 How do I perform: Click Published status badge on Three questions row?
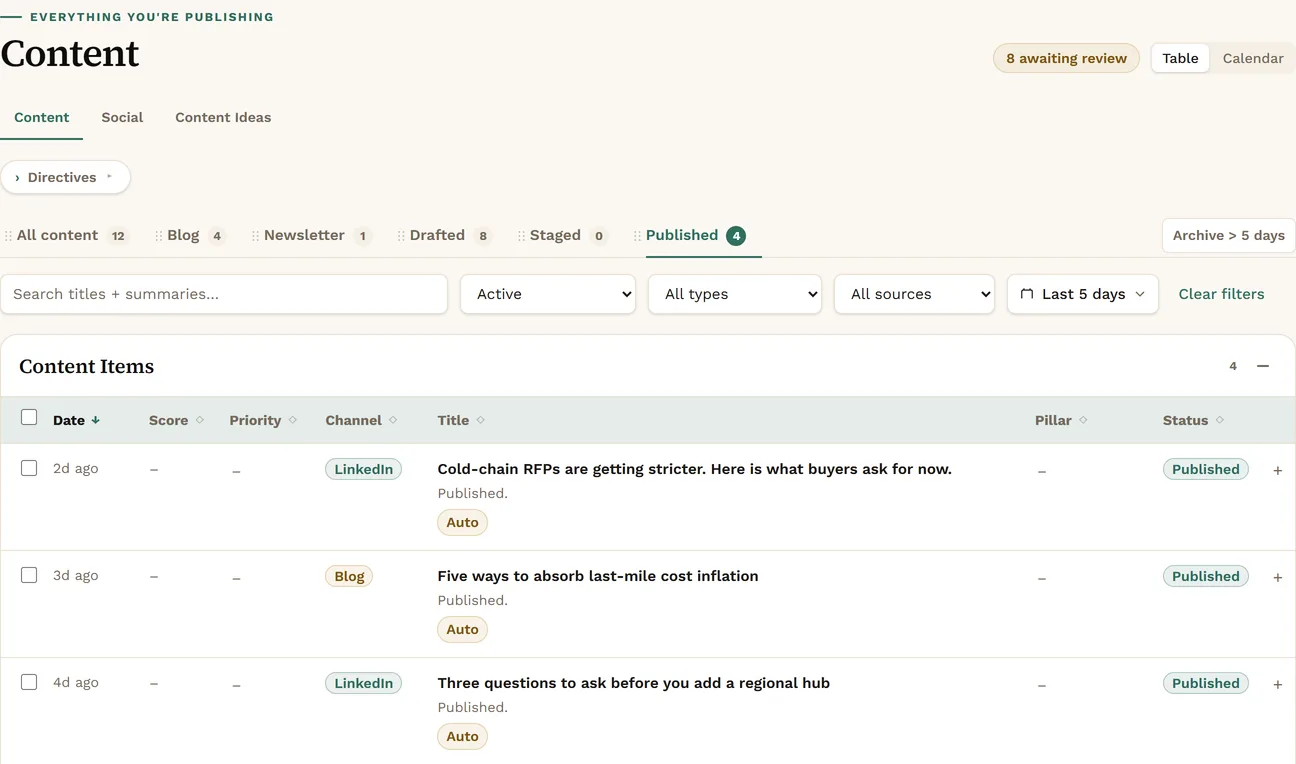click(1205, 683)
